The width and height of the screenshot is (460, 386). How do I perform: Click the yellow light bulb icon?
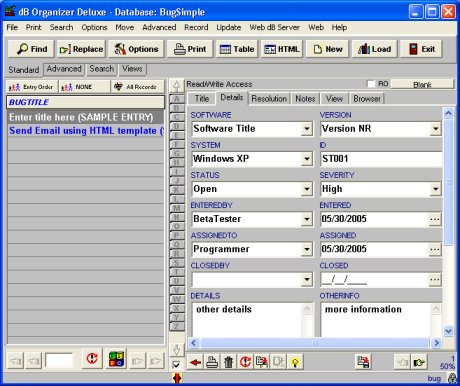[295, 362]
